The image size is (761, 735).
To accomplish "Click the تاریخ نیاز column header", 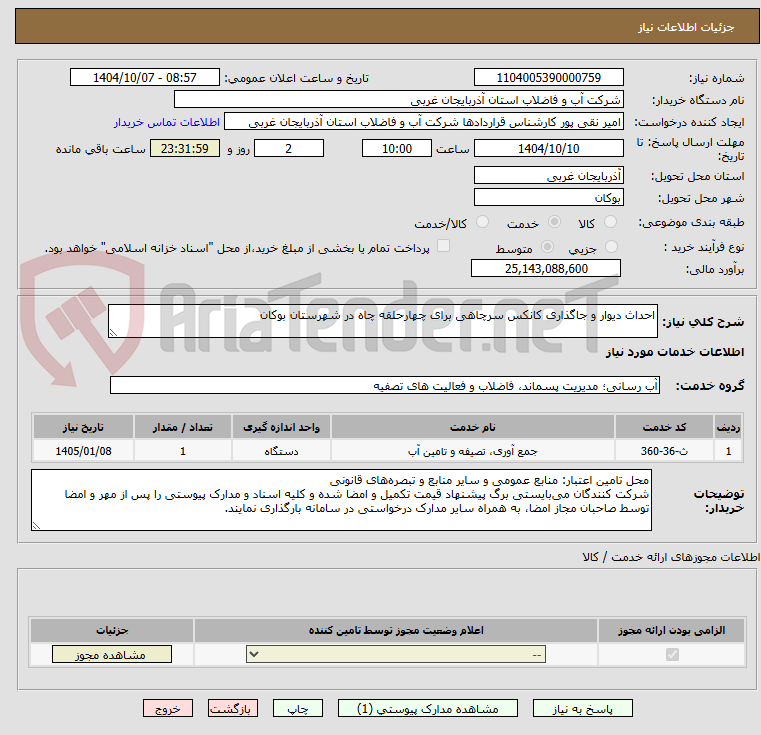I will (x=83, y=427).
